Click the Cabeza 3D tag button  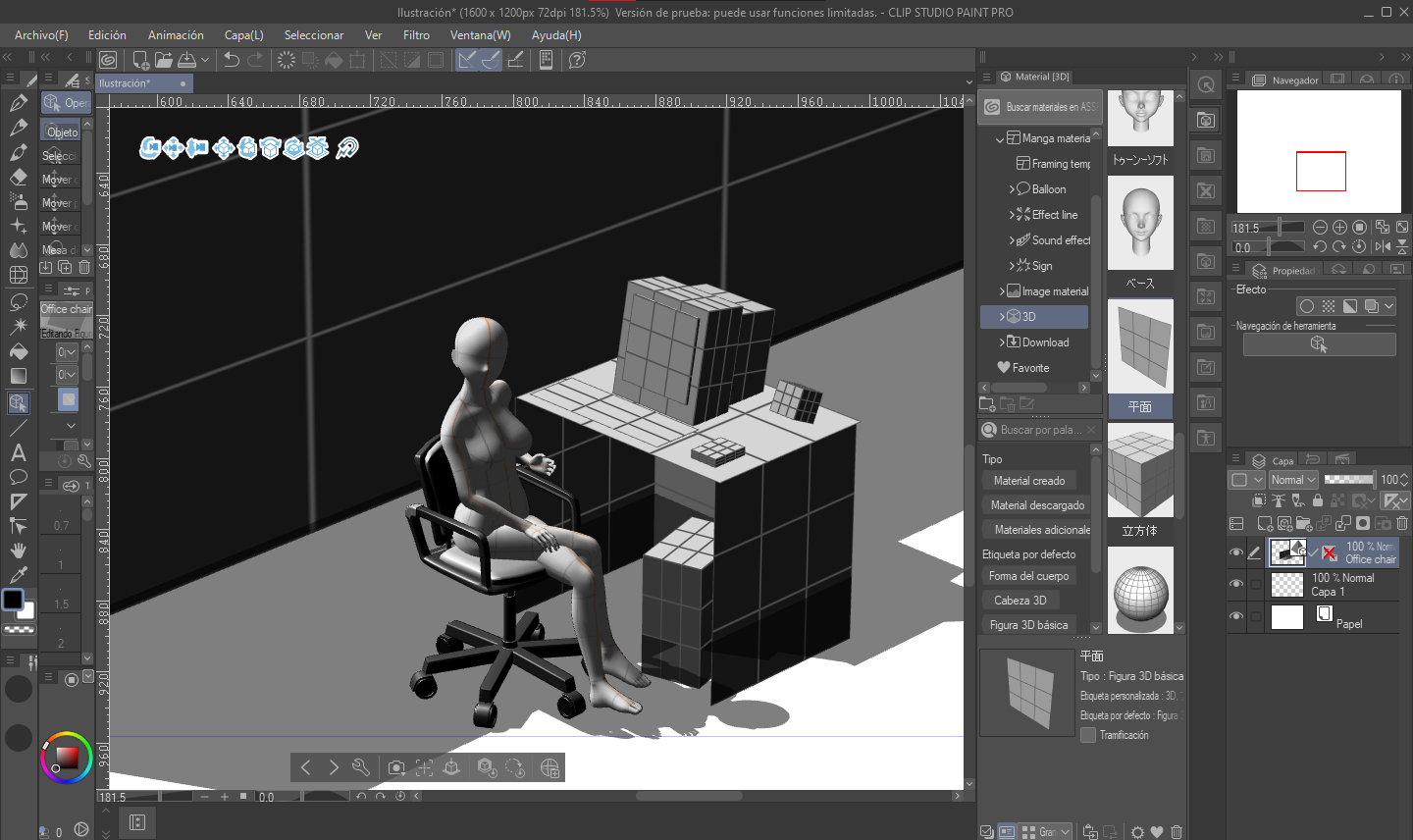click(1020, 601)
